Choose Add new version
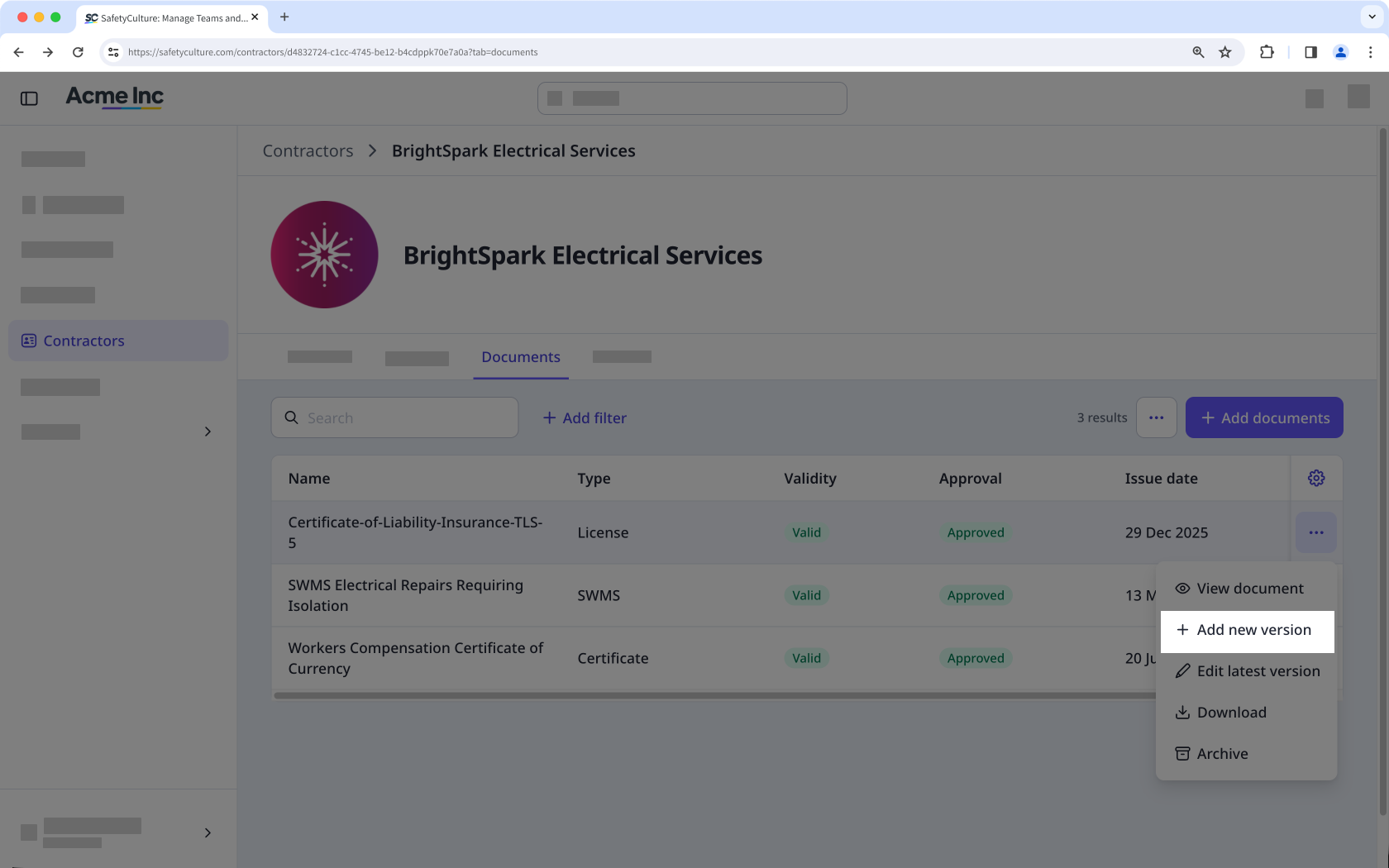Viewport: 1389px width, 868px height. pos(1247,630)
